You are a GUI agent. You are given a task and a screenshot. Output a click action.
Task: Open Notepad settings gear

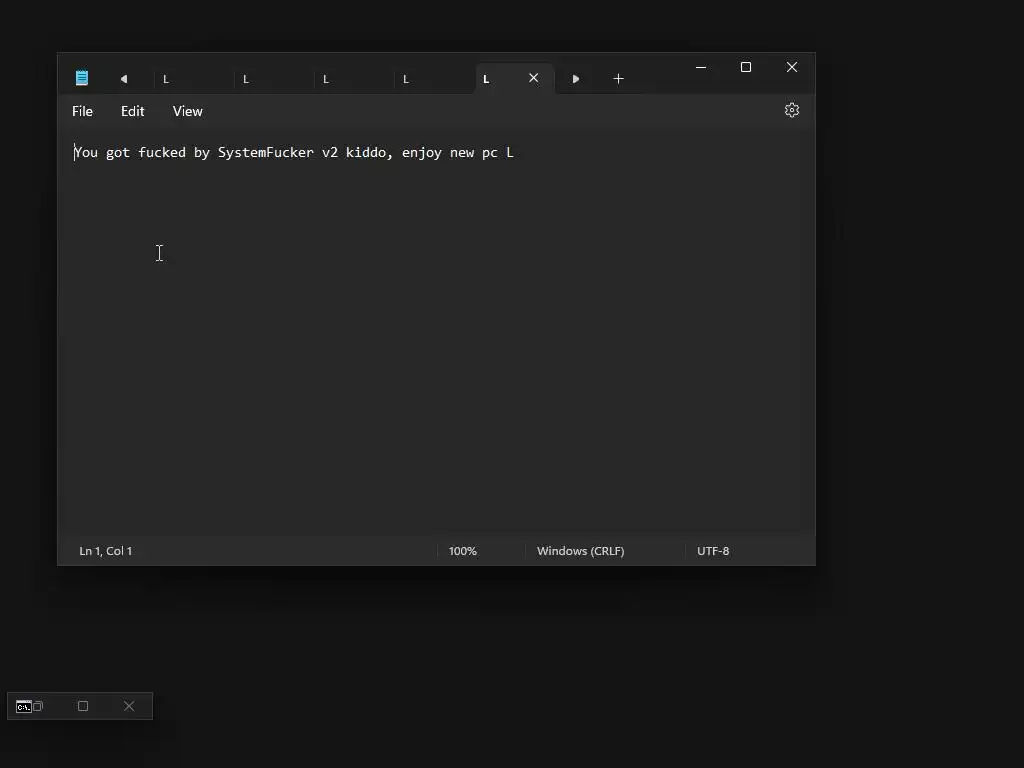tap(792, 110)
